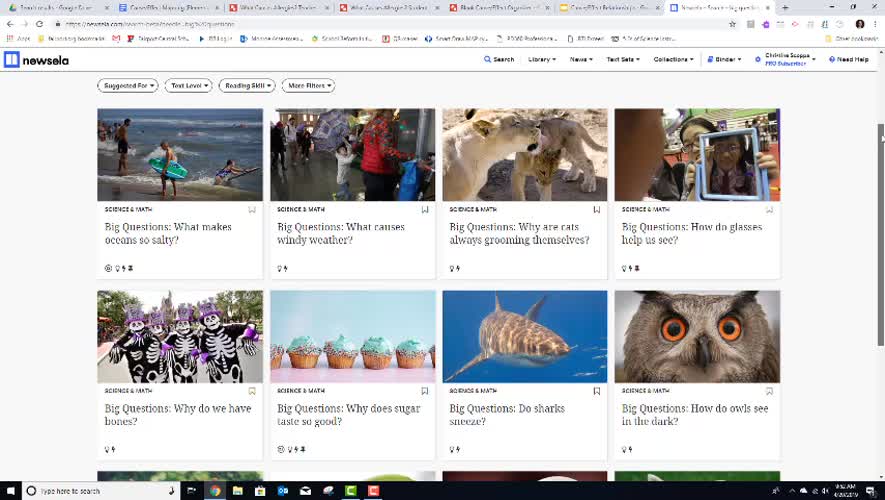Screen dimensions: 885x500
Task: Switch to the fourth browser tab
Action: (x=388, y=8)
